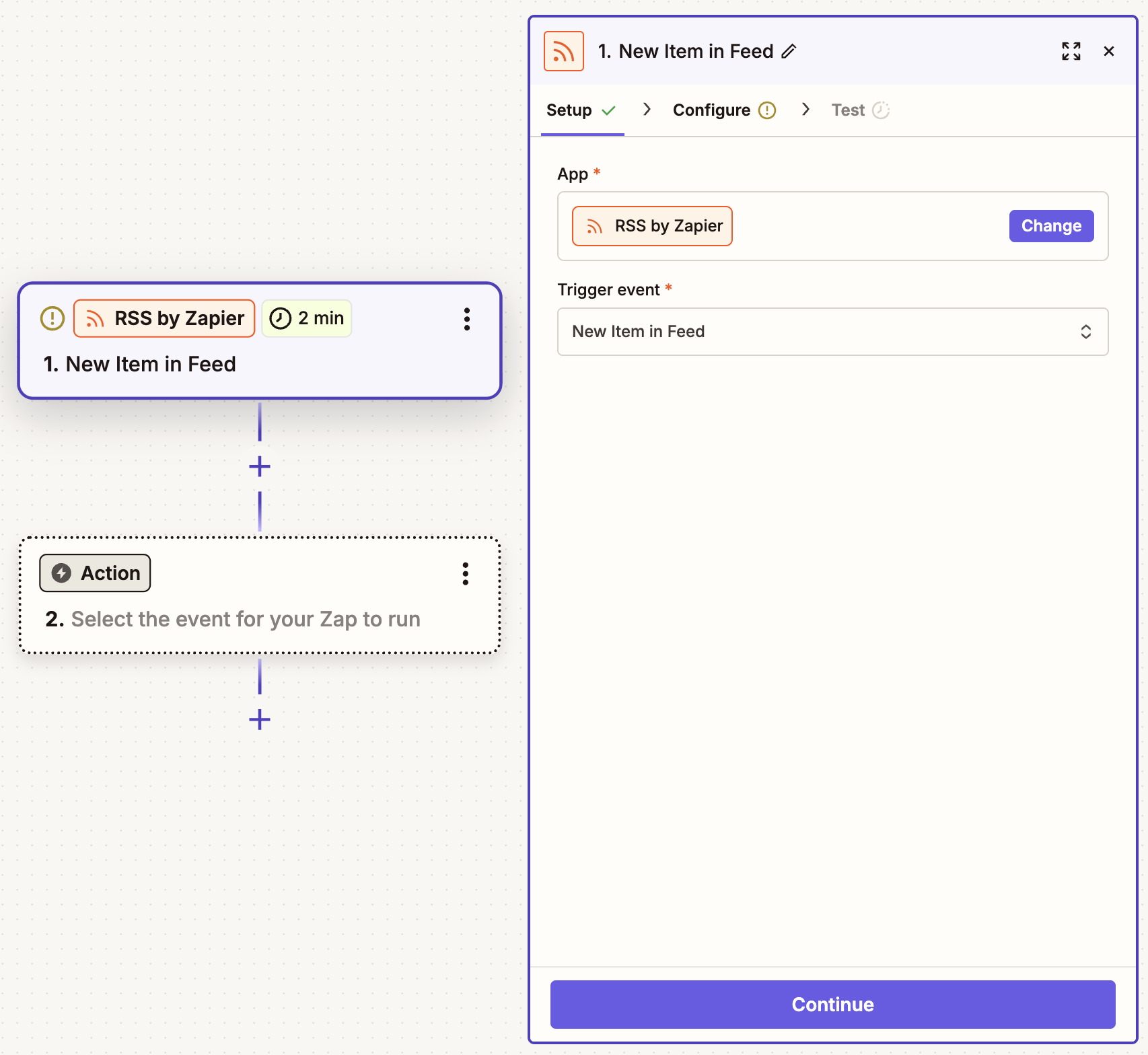Select the RSS by Zapier chip in the App field
Screen dimensions: 1148x1055
coord(651,225)
